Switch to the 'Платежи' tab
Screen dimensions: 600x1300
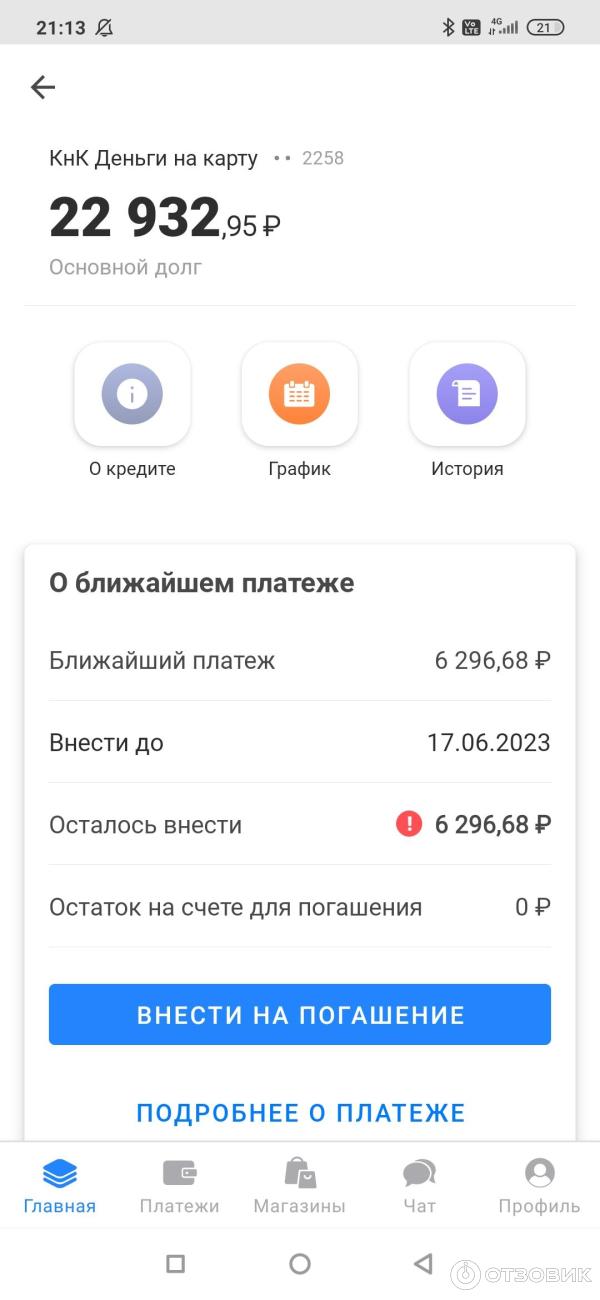[180, 1186]
